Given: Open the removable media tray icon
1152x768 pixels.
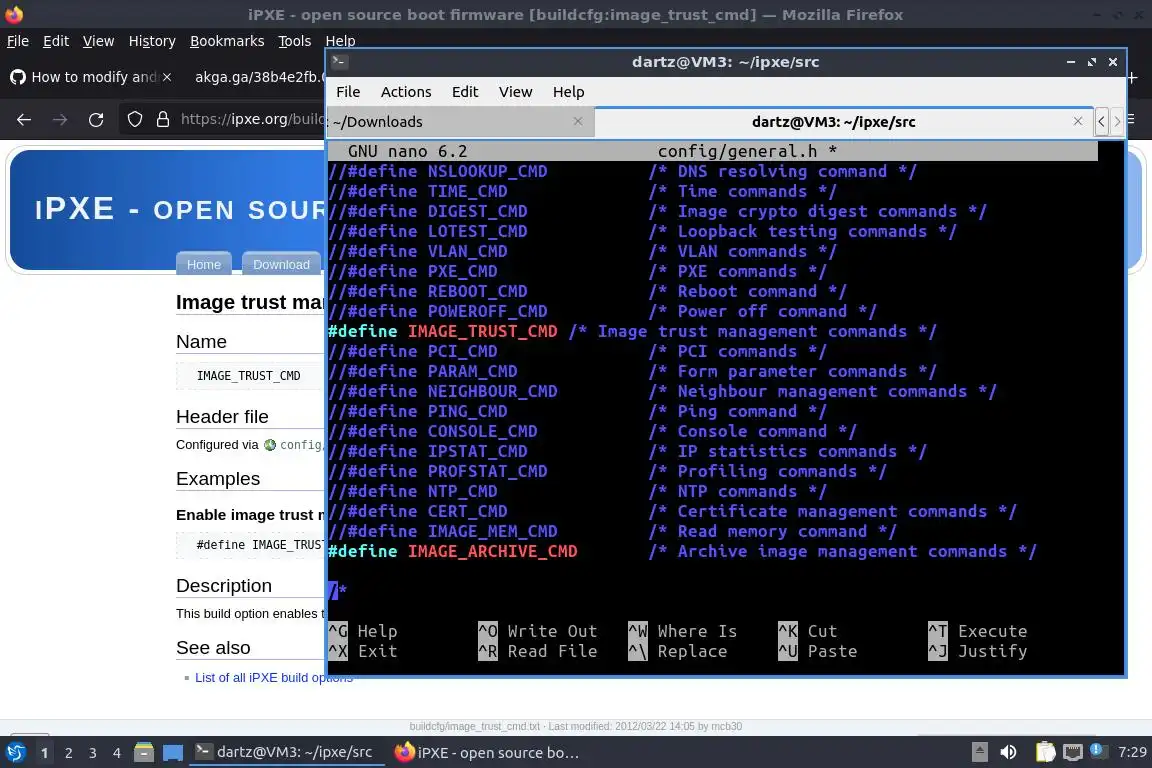Looking at the screenshot, I should click(979, 752).
